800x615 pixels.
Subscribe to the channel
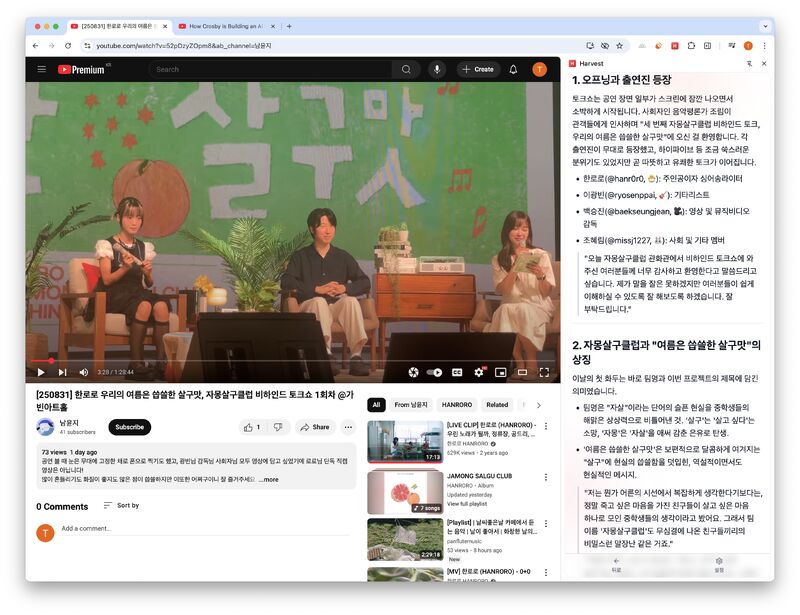(129, 427)
